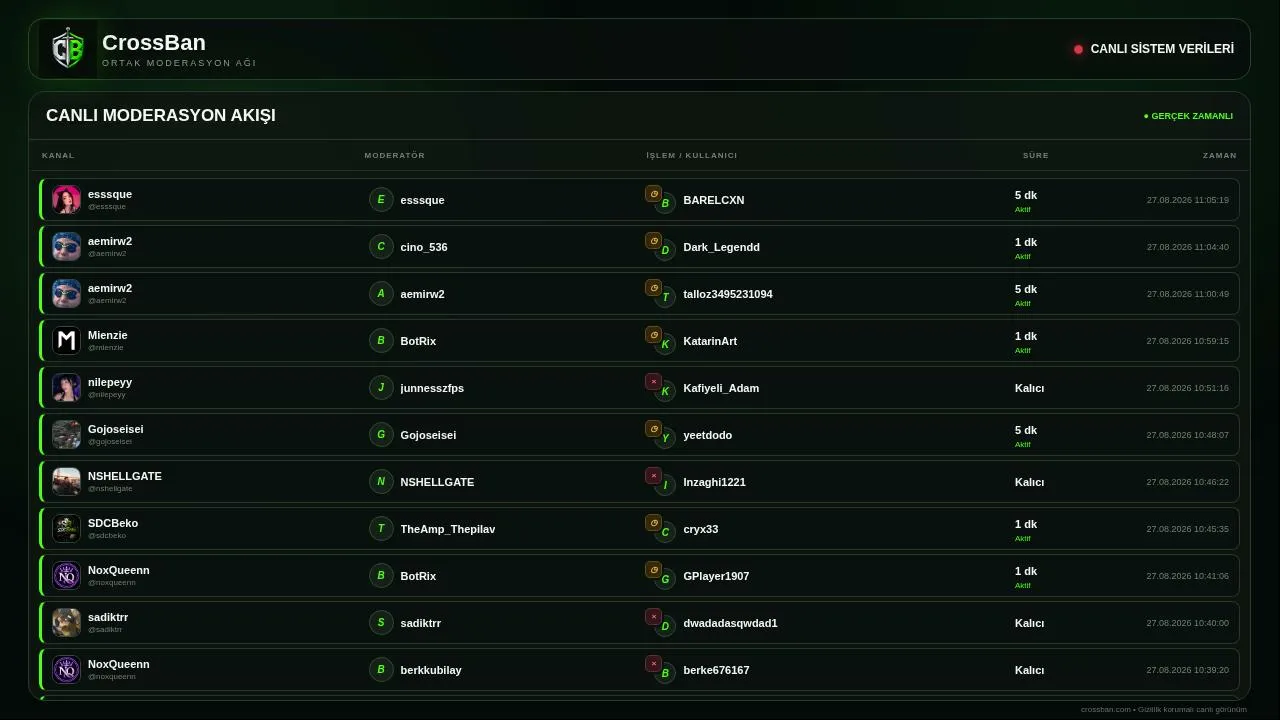
Task: Open SDCBeko channel avatar
Action: tap(67, 528)
